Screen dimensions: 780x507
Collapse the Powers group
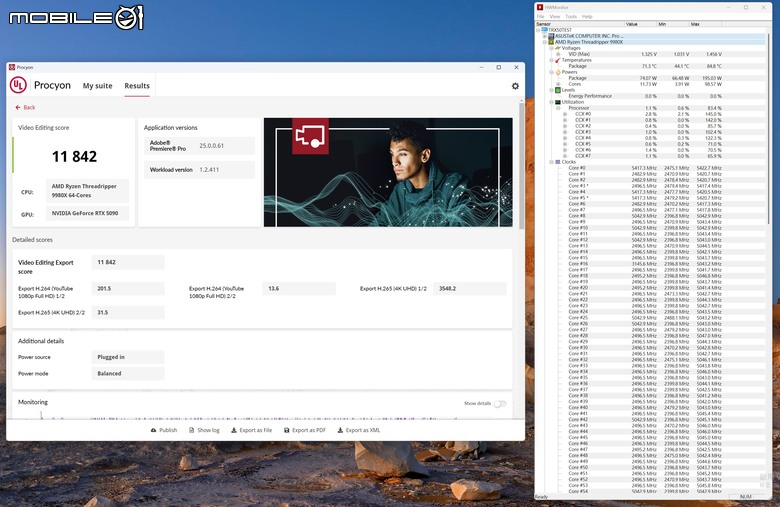click(x=551, y=72)
